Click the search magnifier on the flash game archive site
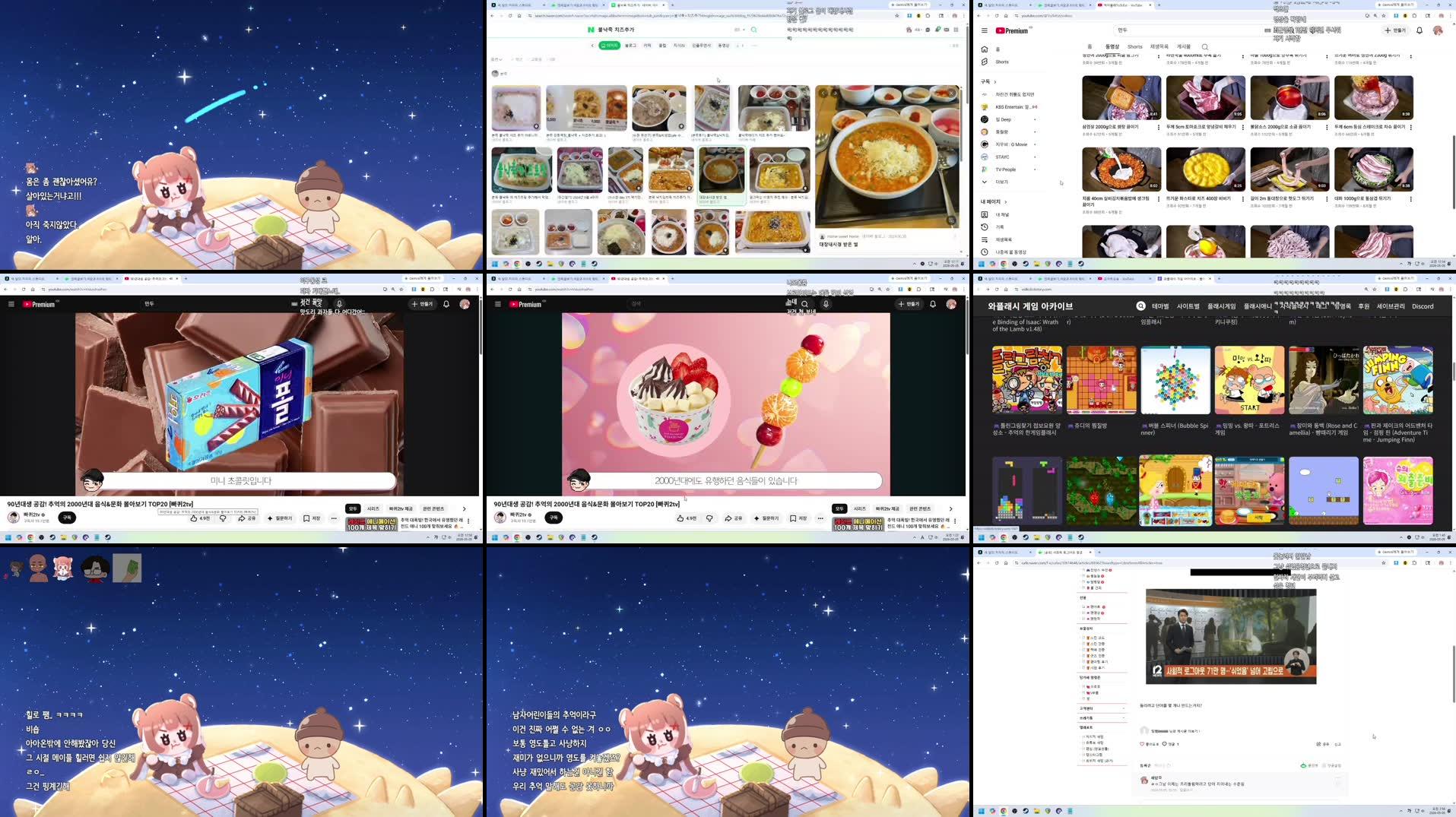Screen dimensions: 1456x817 [x=1140, y=306]
